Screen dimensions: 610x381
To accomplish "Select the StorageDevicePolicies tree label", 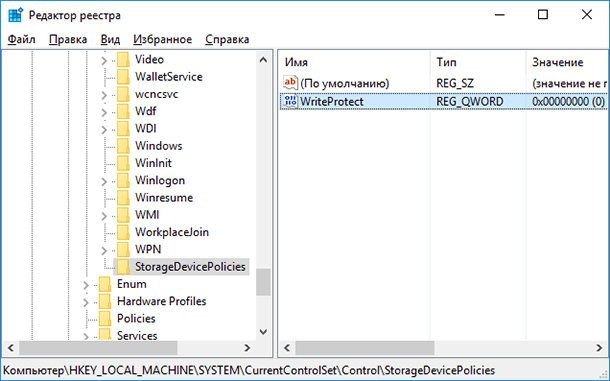I will [x=190, y=267].
